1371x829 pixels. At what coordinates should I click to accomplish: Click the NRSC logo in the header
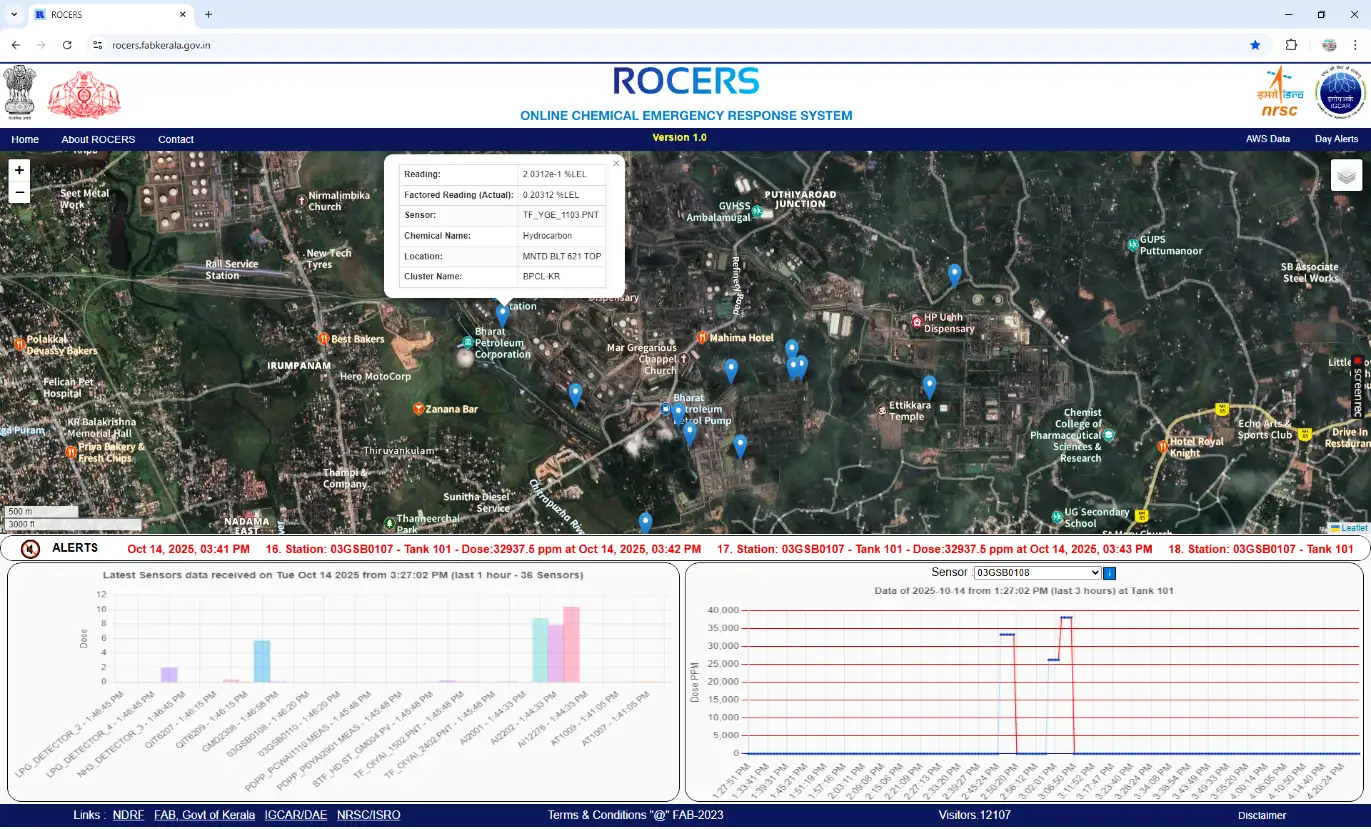pos(1278,92)
